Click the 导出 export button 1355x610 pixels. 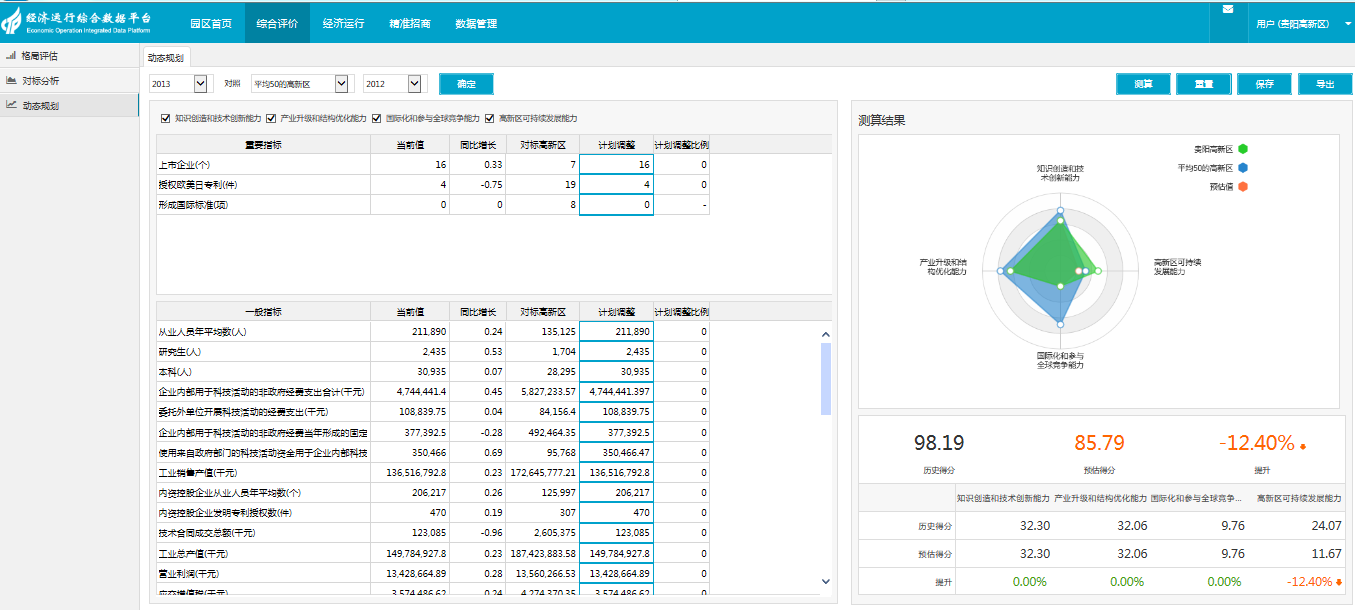pos(1325,84)
